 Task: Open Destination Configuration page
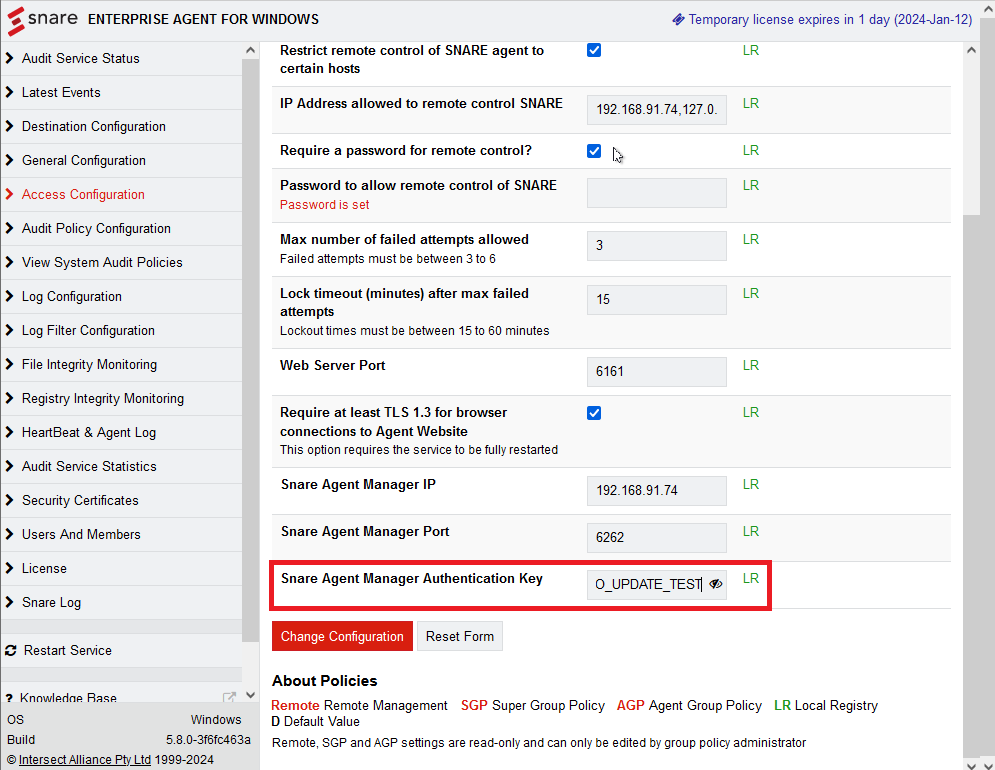94,126
